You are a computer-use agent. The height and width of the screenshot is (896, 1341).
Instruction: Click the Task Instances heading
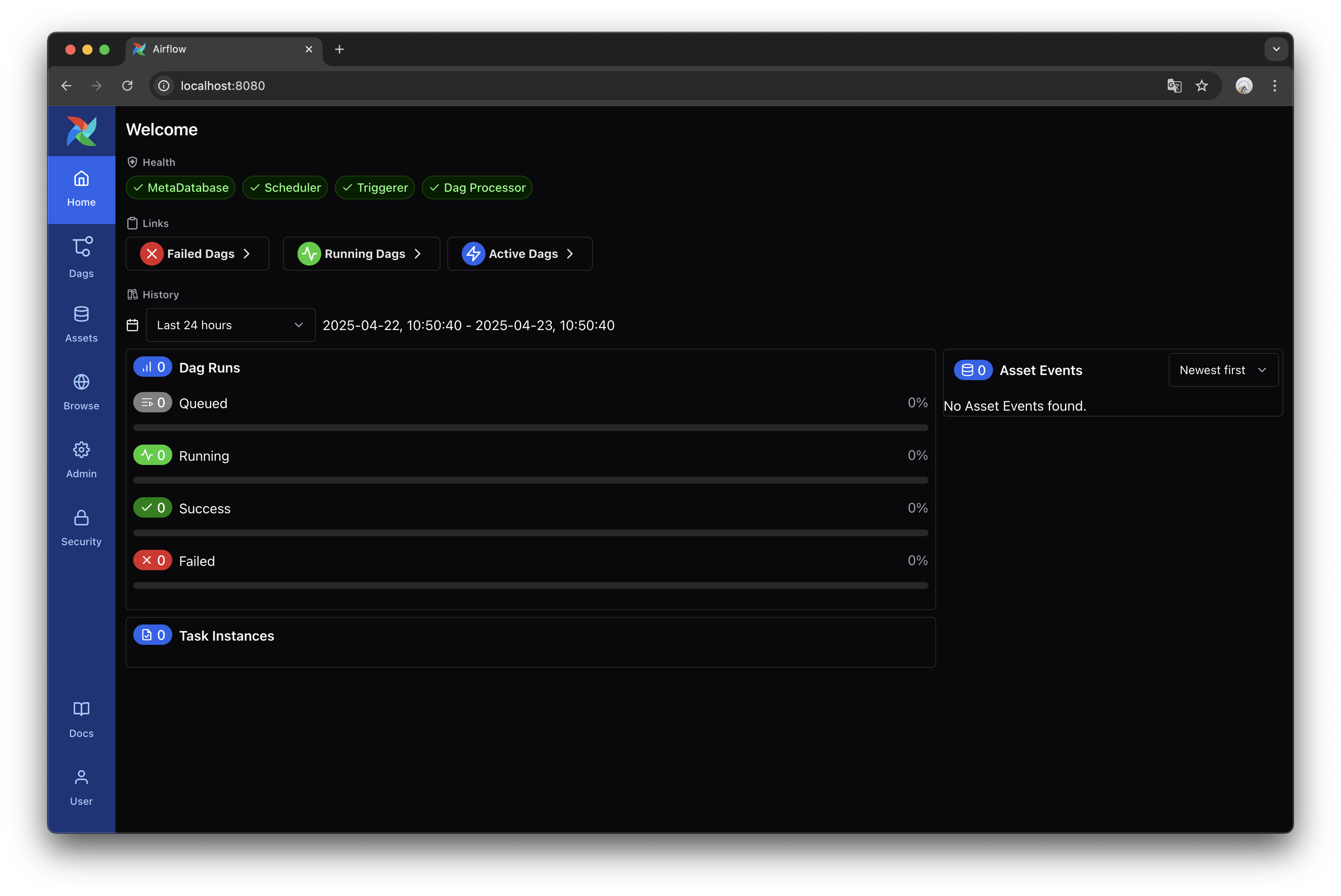pyautogui.click(x=226, y=636)
